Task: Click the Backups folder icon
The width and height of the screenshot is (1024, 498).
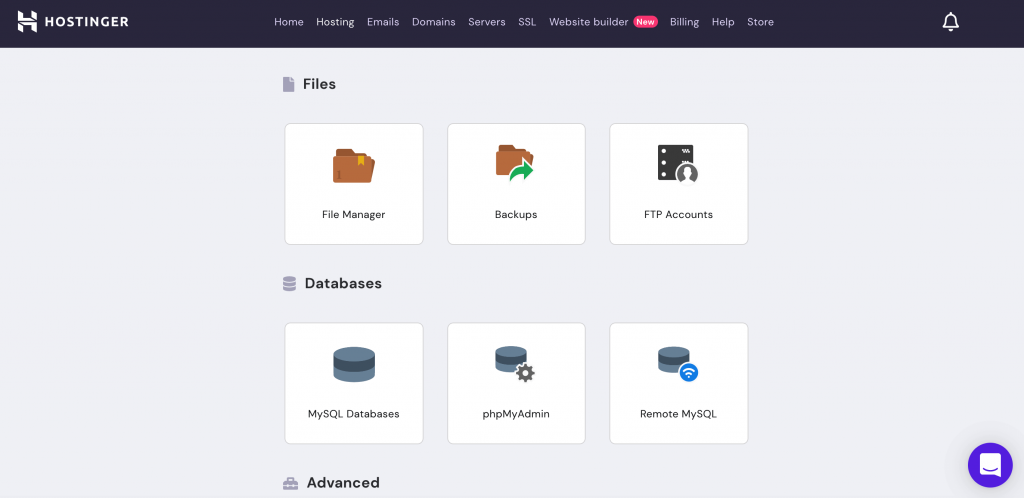Action: click(515, 163)
